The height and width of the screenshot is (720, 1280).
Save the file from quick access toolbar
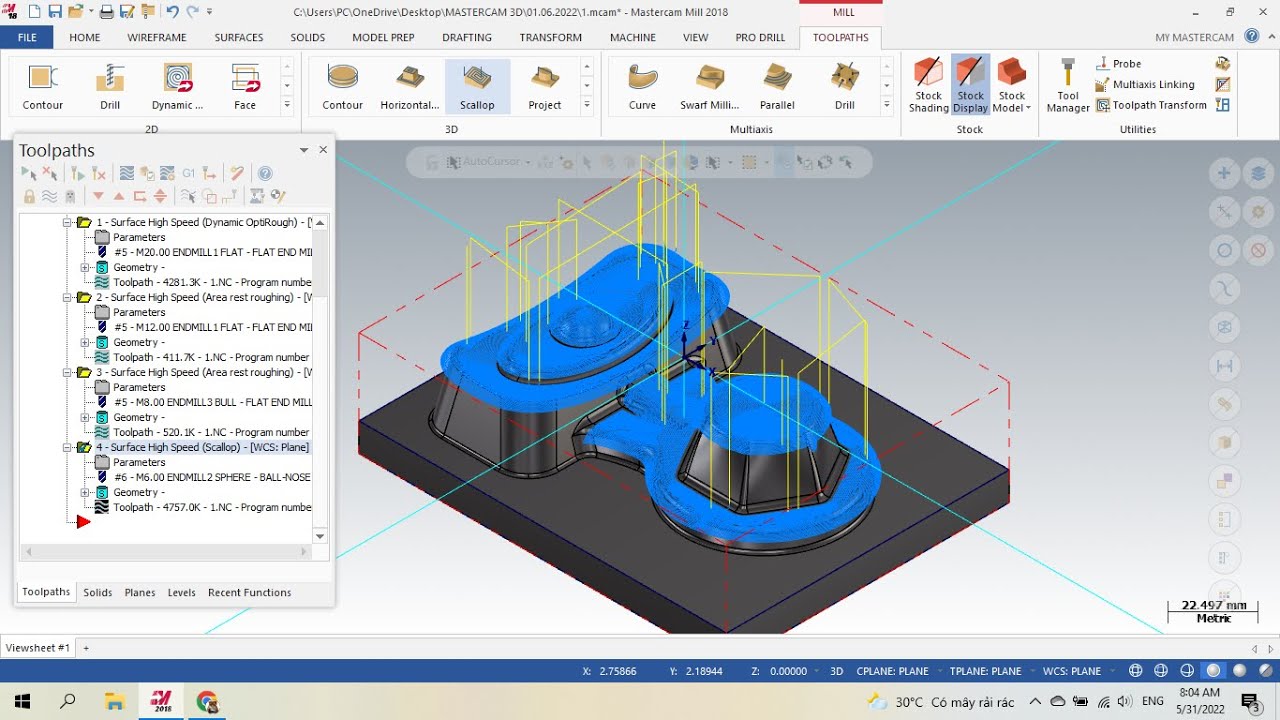click(55, 12)
